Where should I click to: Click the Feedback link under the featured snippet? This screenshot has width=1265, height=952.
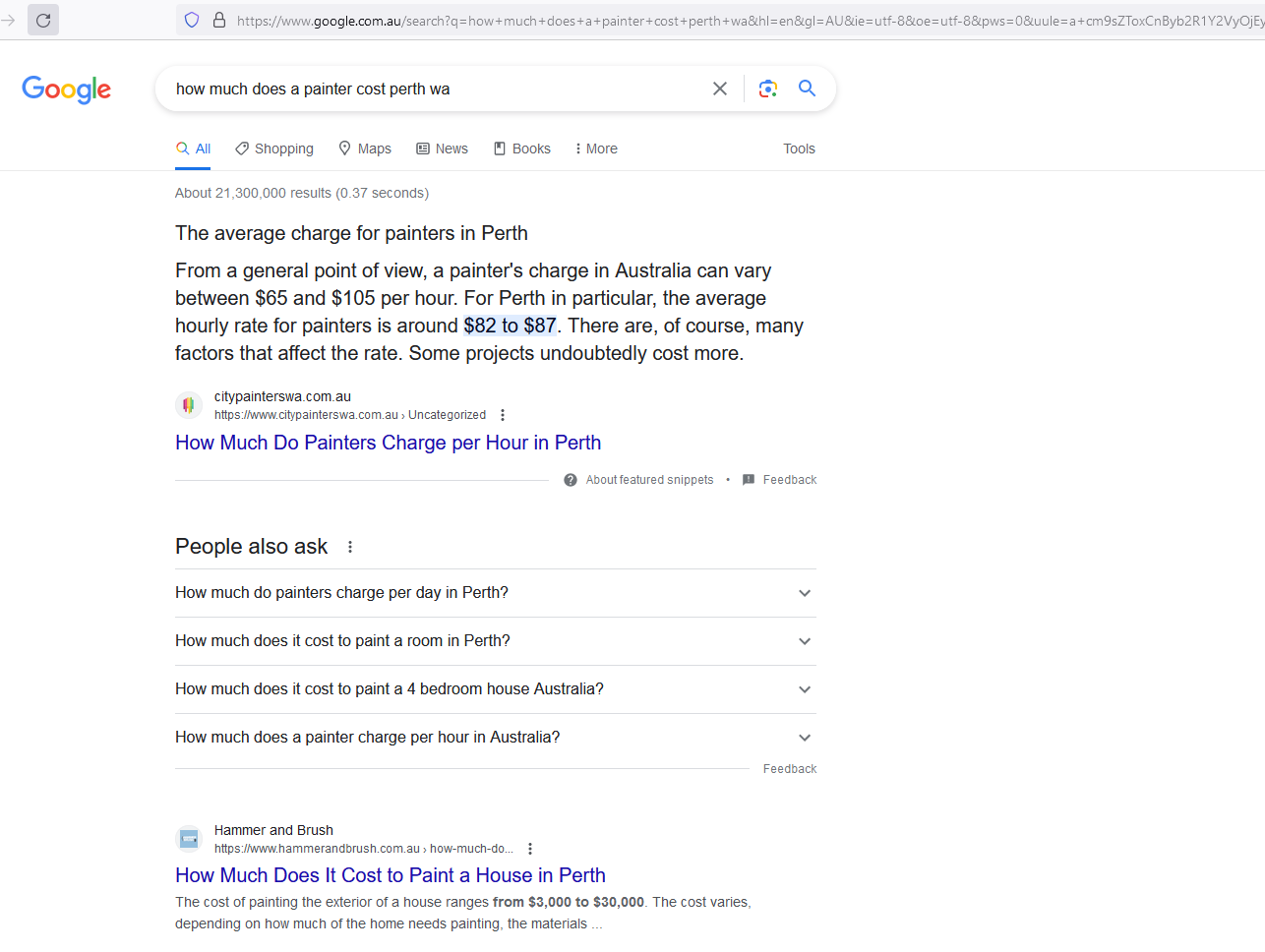[x=790, y=480]
